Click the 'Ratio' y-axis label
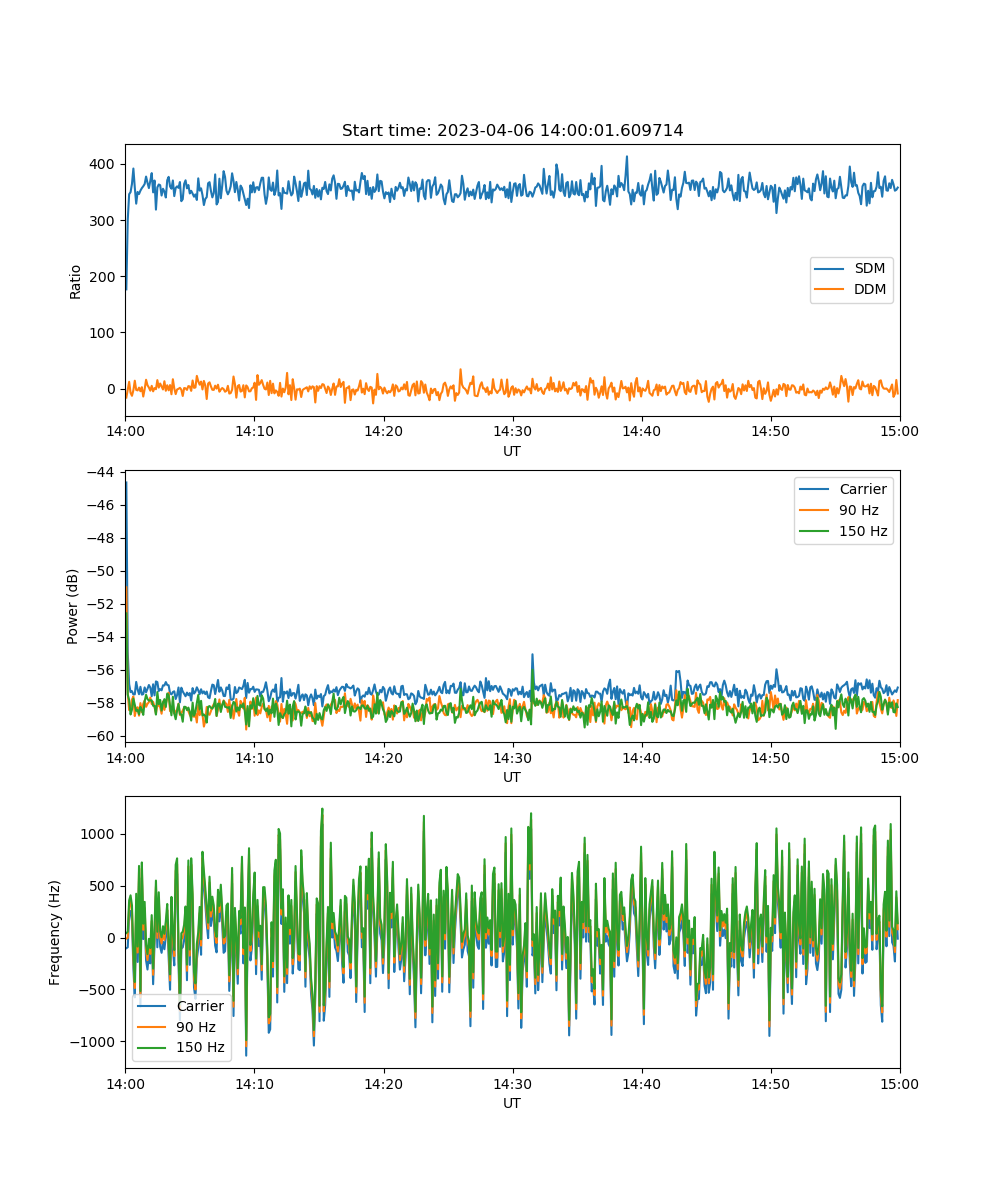This screenshot has width=1000, height=1200. (76, 281)
